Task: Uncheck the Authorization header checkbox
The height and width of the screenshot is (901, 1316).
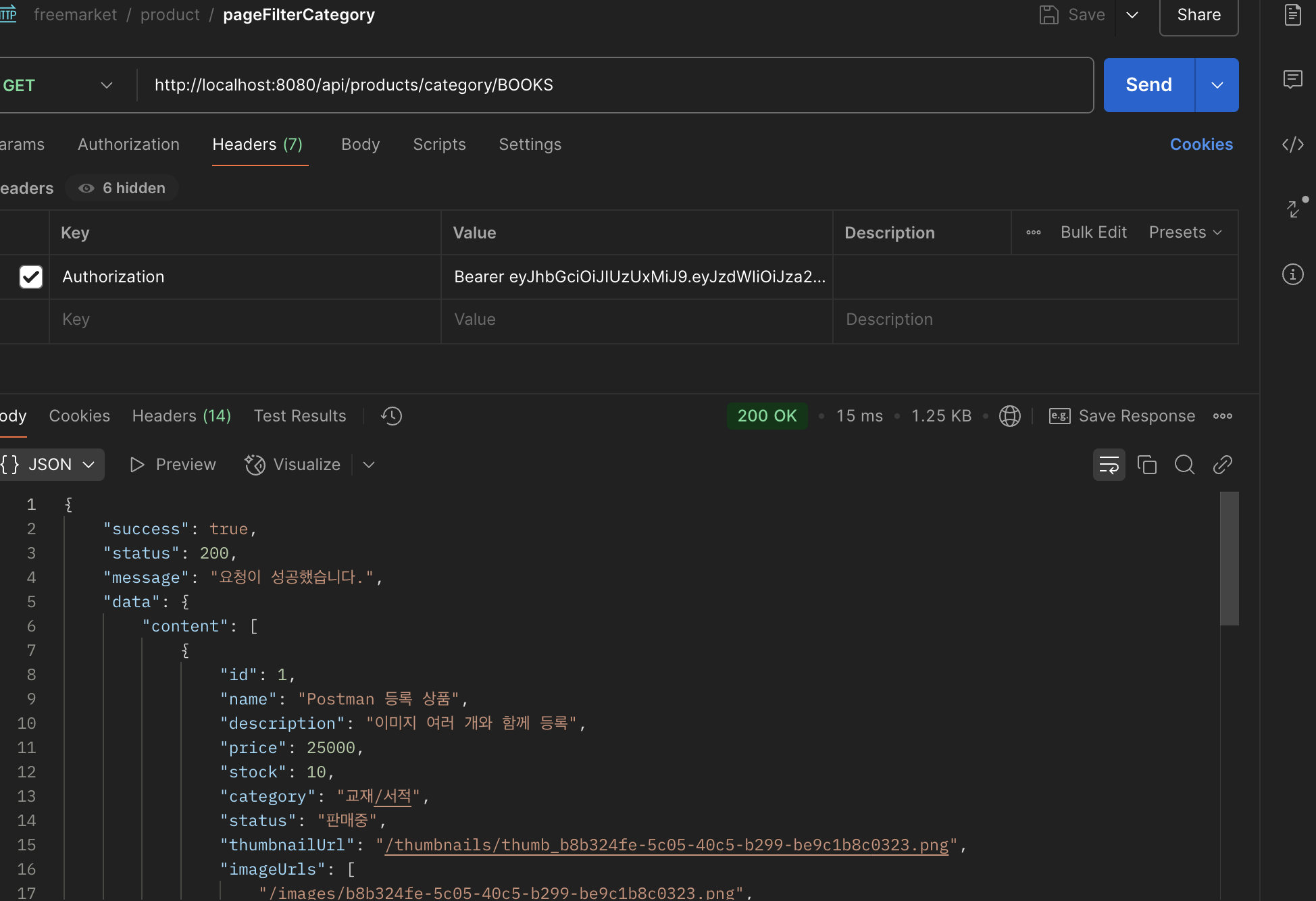Action: (31, 277)
